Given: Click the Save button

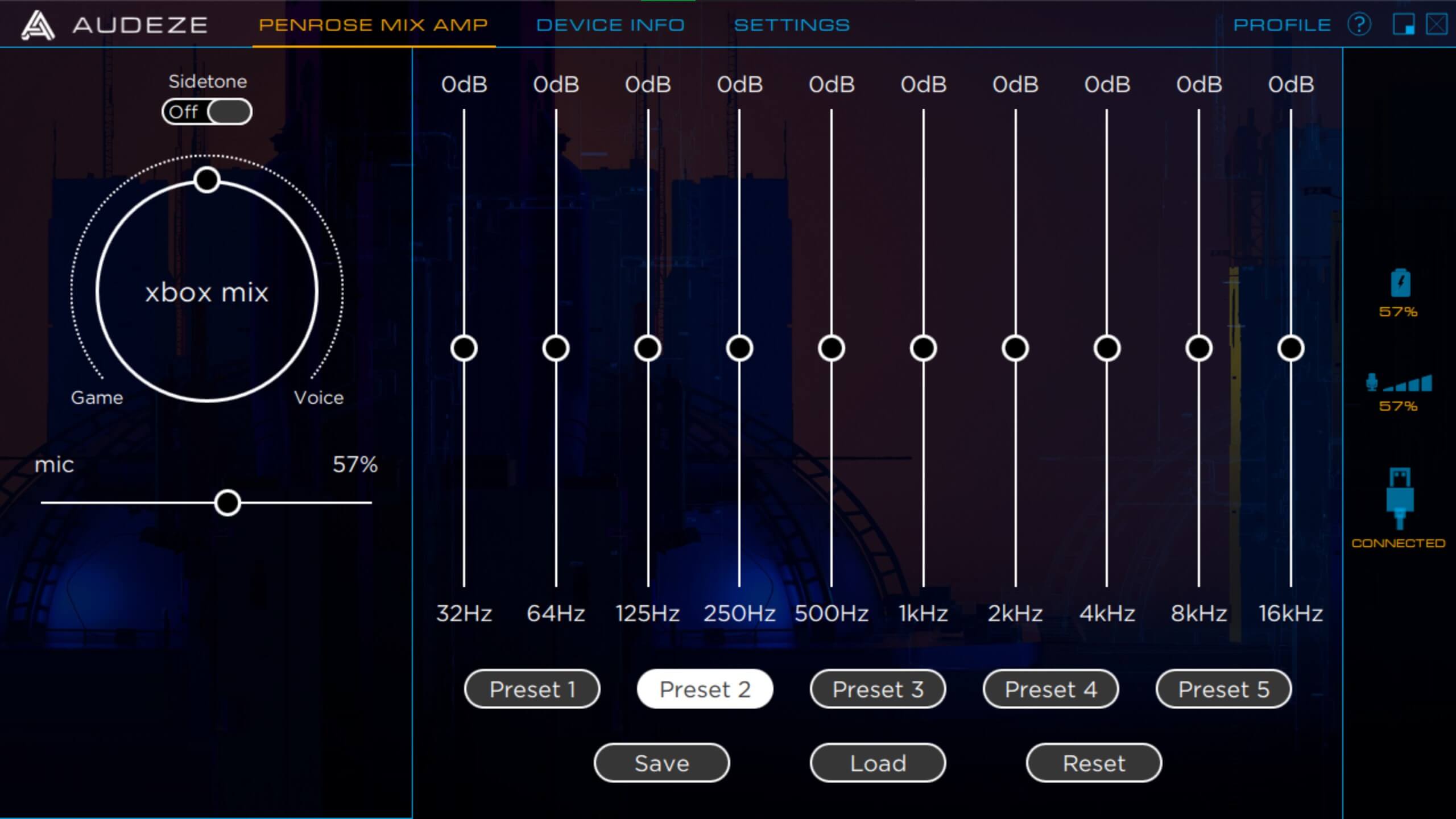Looking at the screenshot, I should click(x=661, y=763).
